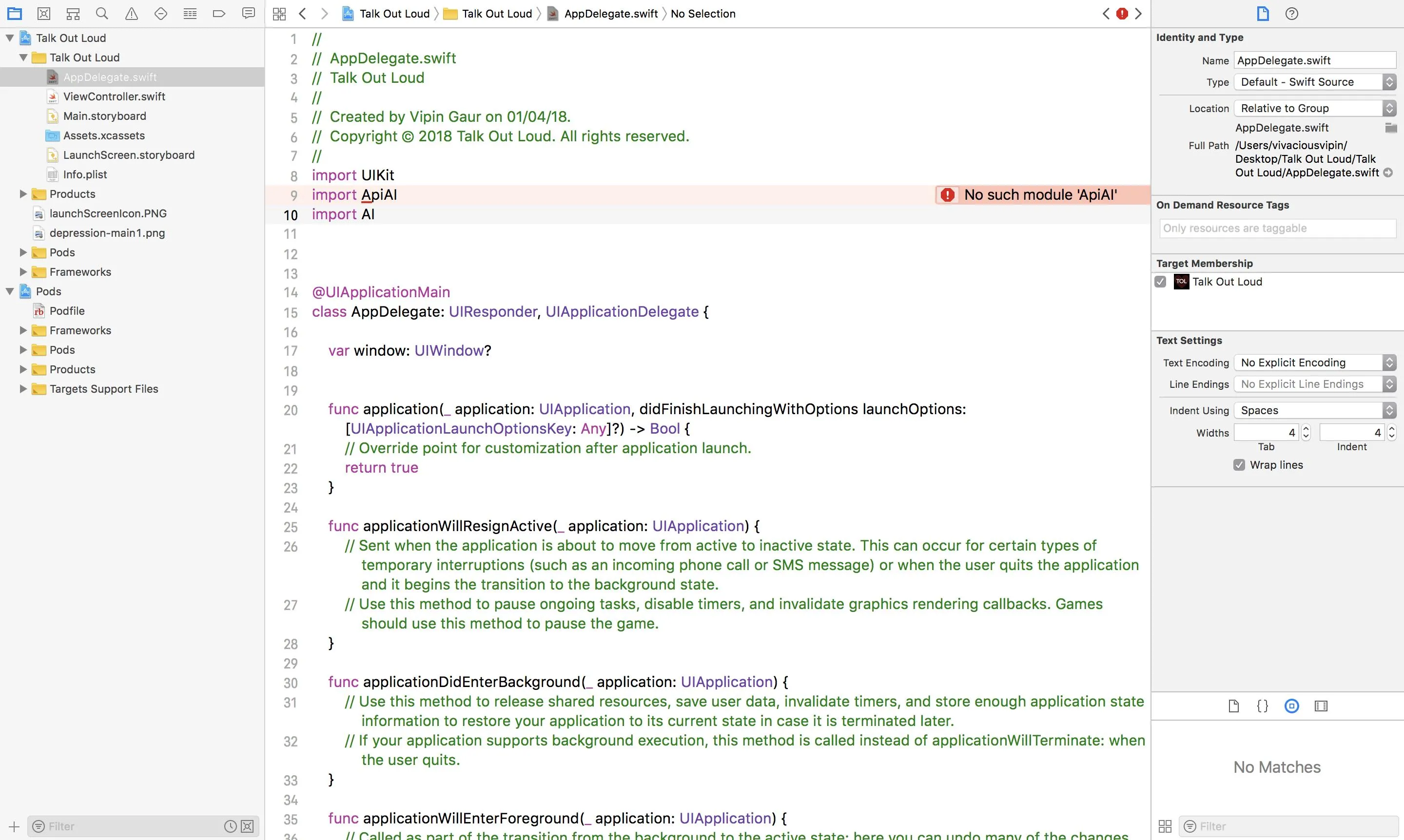Viewport: 1404px width, 840px height.
Task: Uncheck the Wrap lines checkbox
Action: click(1239, 465)
